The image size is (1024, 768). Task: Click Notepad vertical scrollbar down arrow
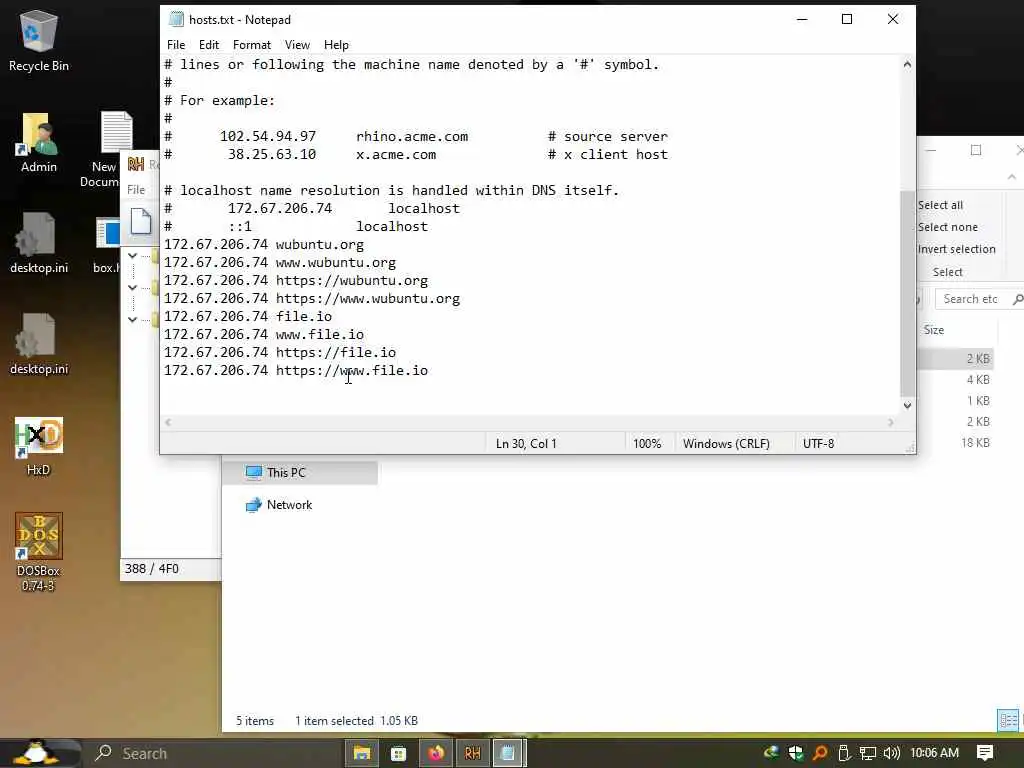[907, 406]
